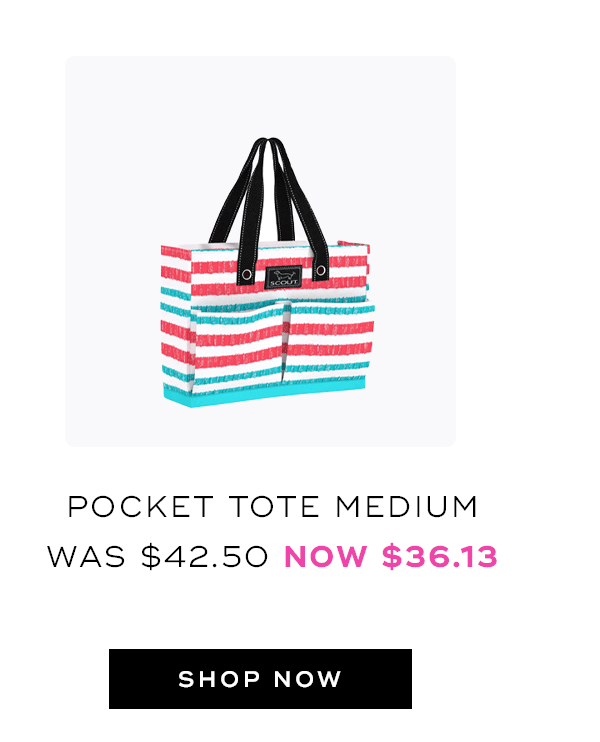Click the dachshund emblem on the bag label

click(284, 275)
